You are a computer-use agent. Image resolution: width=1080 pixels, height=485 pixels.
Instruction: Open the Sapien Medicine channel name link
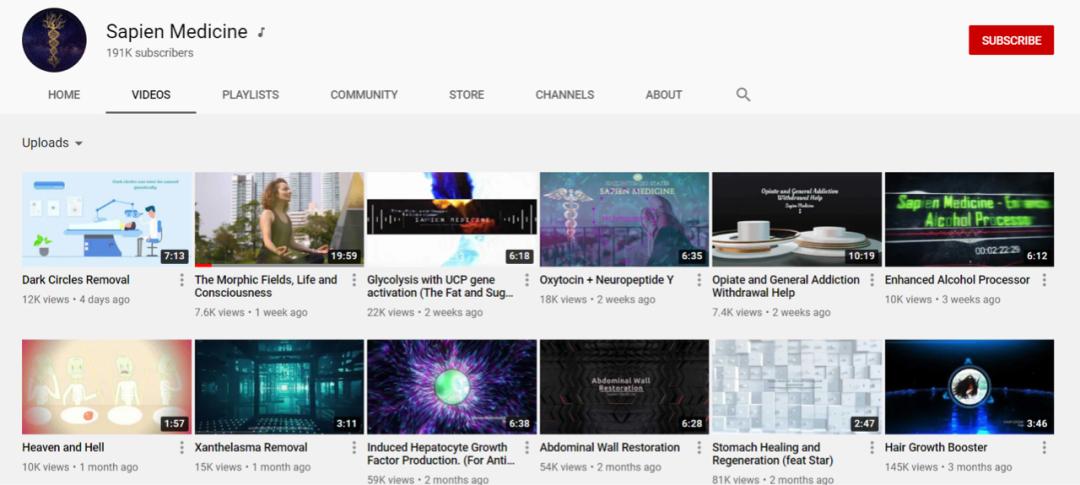coord(176,32)
